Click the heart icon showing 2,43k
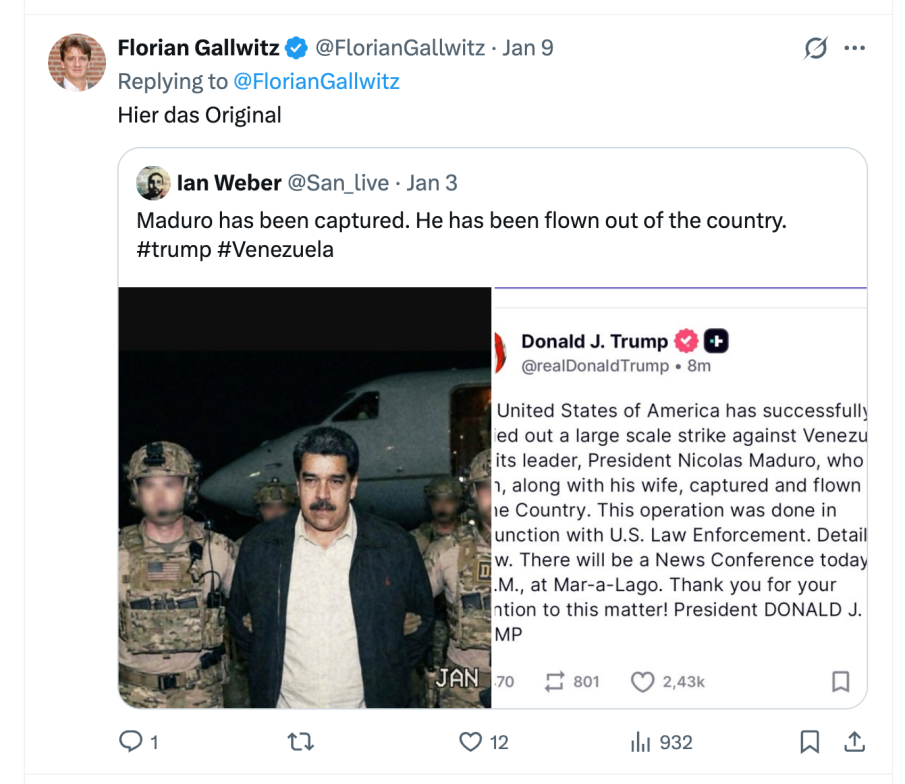This screenshot has width=905, height=784. coord(642,681)
